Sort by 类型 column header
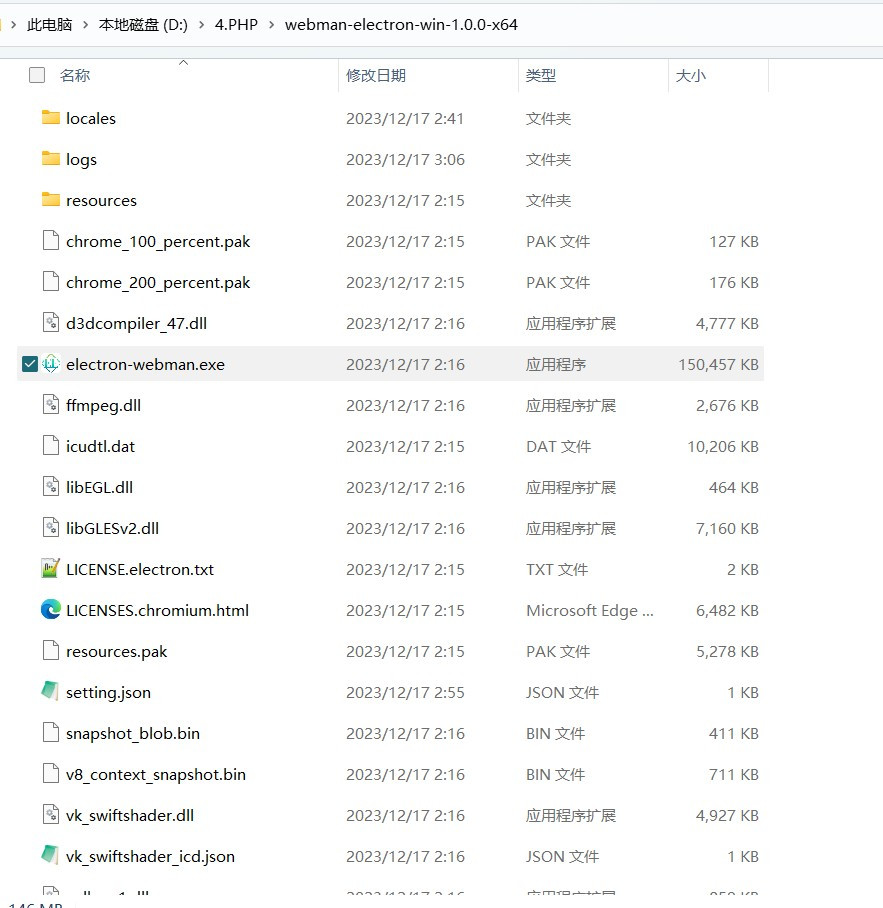Viewport: 883px width, 908px height. pos(541,75)
